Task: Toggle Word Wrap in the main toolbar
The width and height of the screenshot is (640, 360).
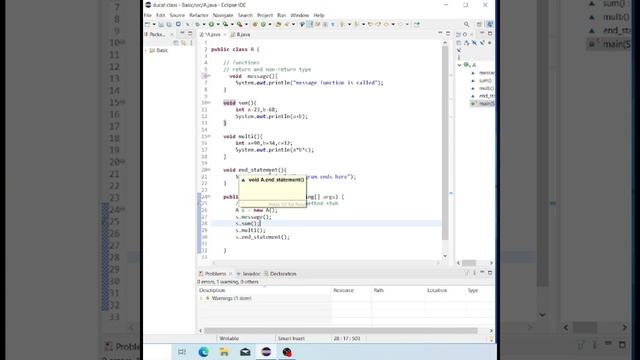Action: pyautogui.click(x=318, y=24)
